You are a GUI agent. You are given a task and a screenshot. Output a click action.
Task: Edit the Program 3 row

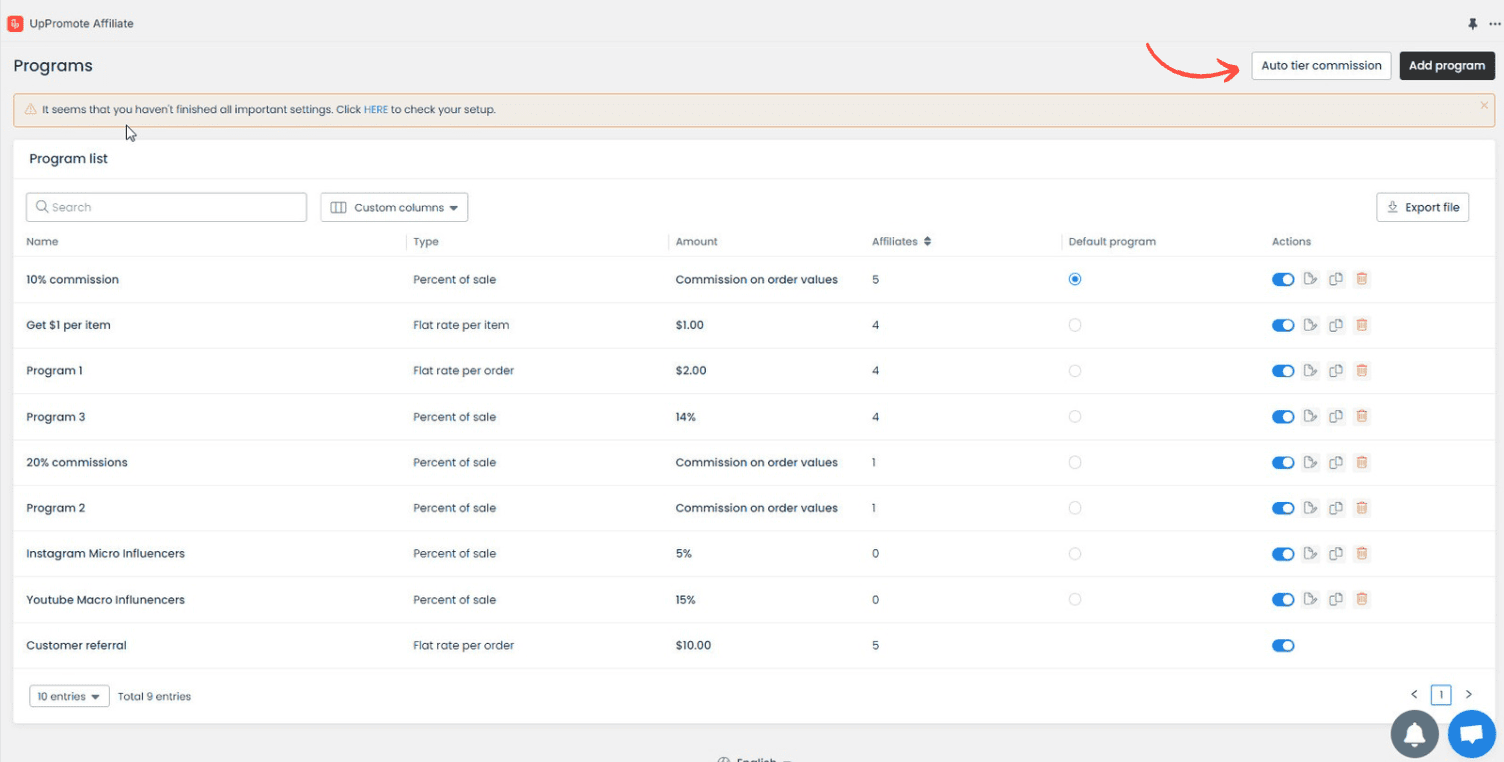tap(1311, 416)
